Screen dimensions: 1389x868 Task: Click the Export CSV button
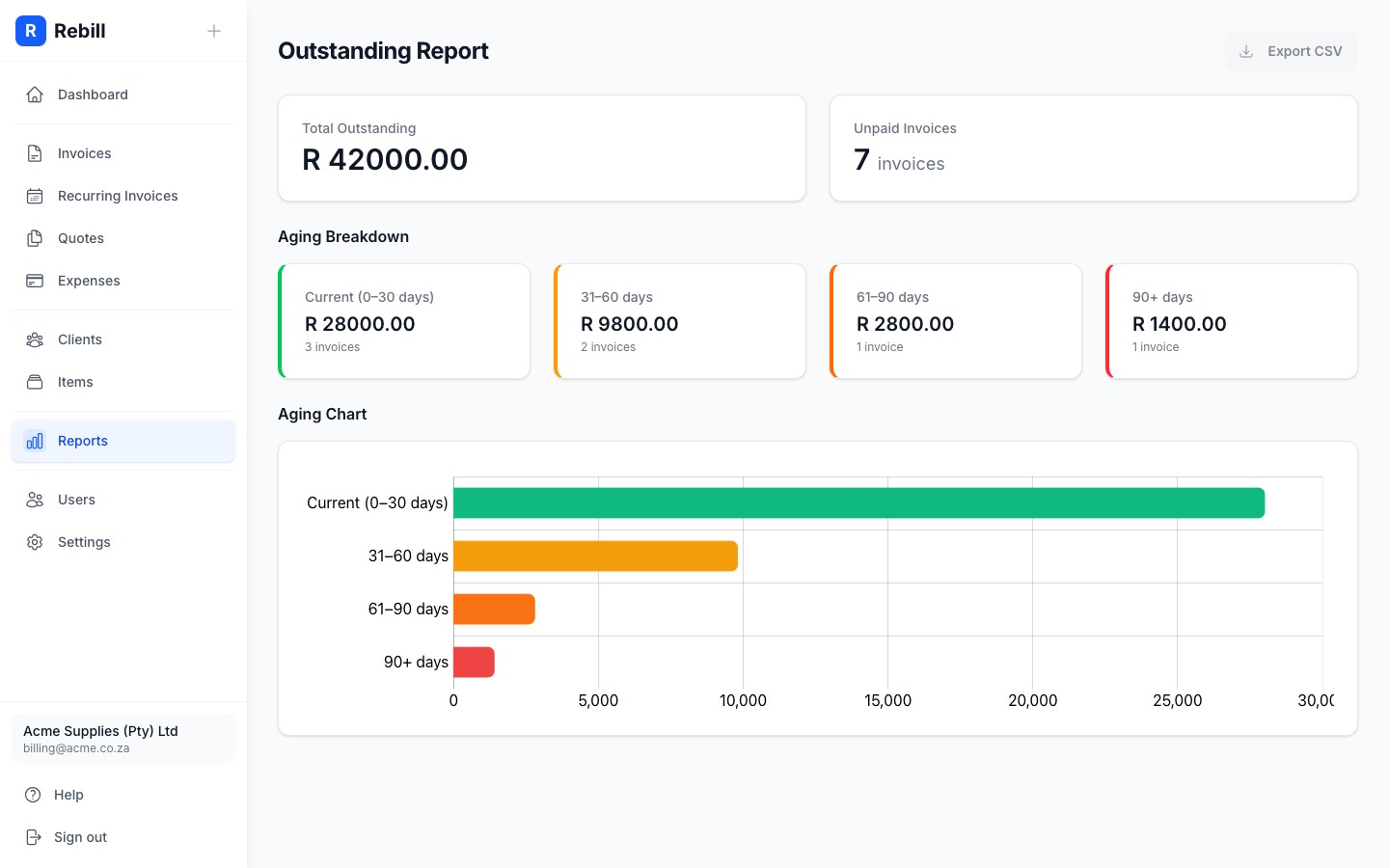1292,51
